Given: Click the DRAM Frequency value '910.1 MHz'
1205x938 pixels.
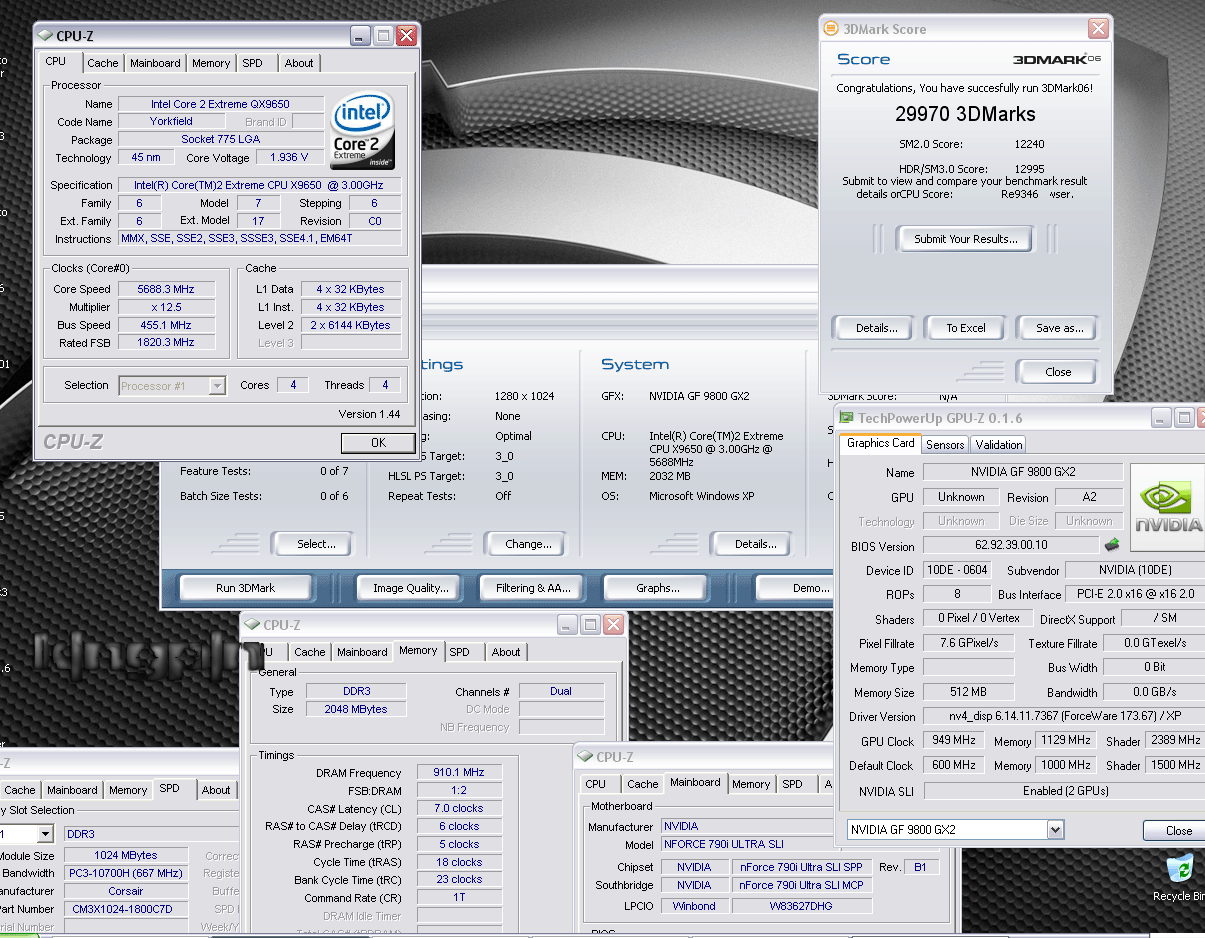Looking at the screenshot, I should point(459,773).
